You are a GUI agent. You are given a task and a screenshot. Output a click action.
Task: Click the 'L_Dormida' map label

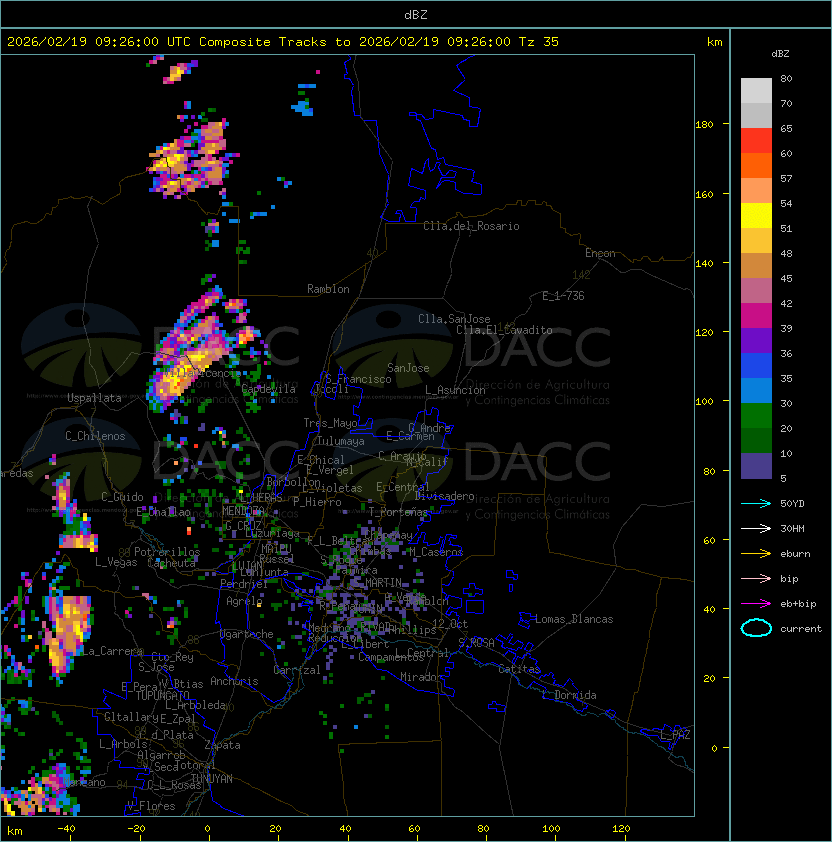tap(569, 695)
